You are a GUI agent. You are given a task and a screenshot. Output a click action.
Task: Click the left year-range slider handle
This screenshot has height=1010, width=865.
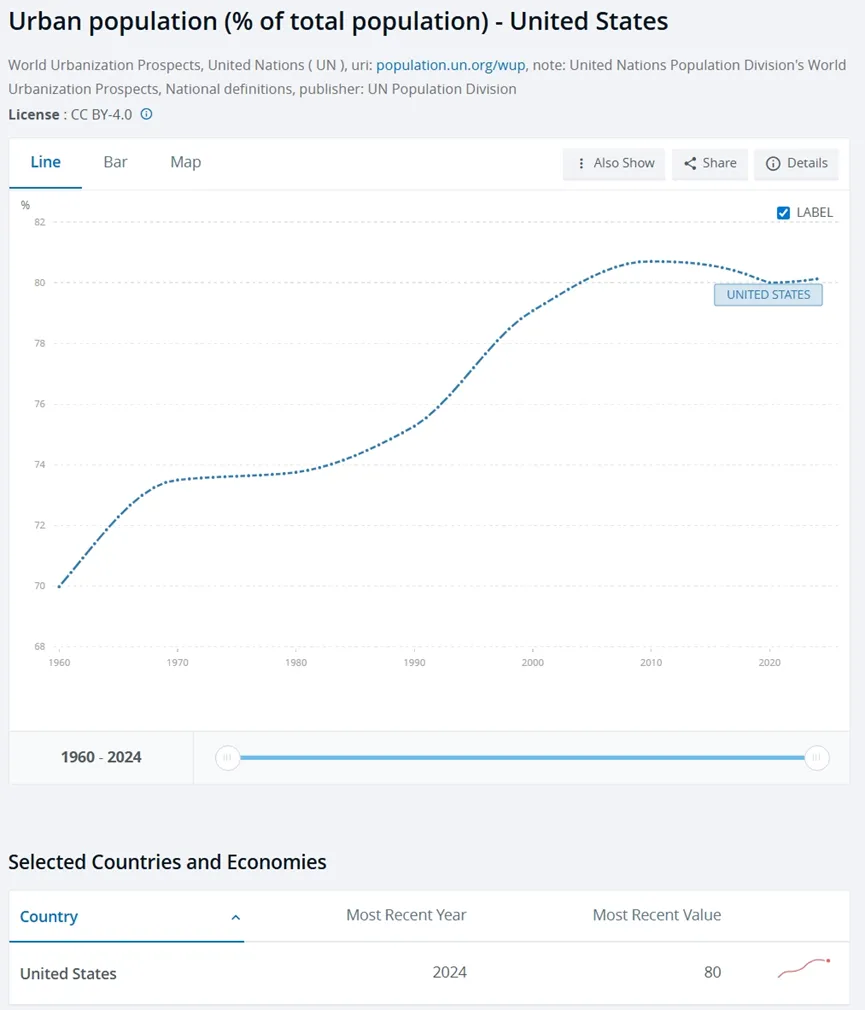tap(228, 758)
